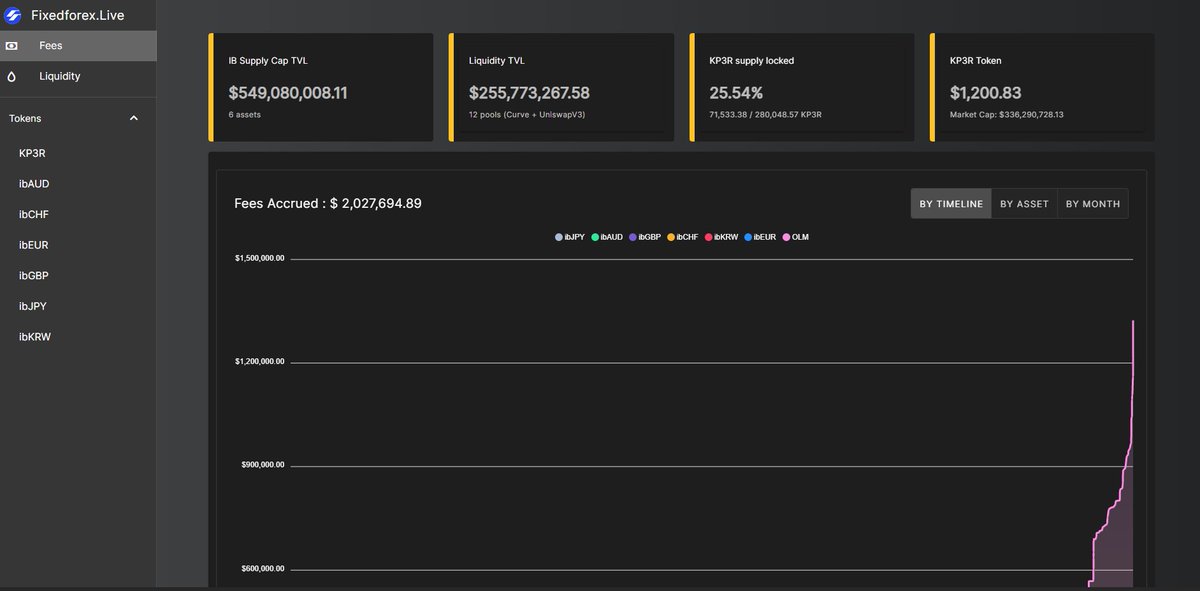Toggle ibAUD series in chart legend
The image size is (1200, 591).
[x=607, y=237]
